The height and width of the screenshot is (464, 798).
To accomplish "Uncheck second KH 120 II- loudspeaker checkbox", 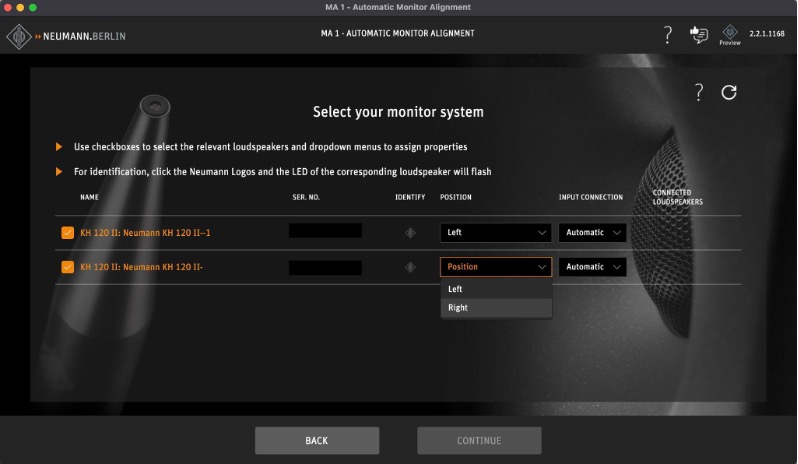I will pyautogui.click(x=68, y=267).
